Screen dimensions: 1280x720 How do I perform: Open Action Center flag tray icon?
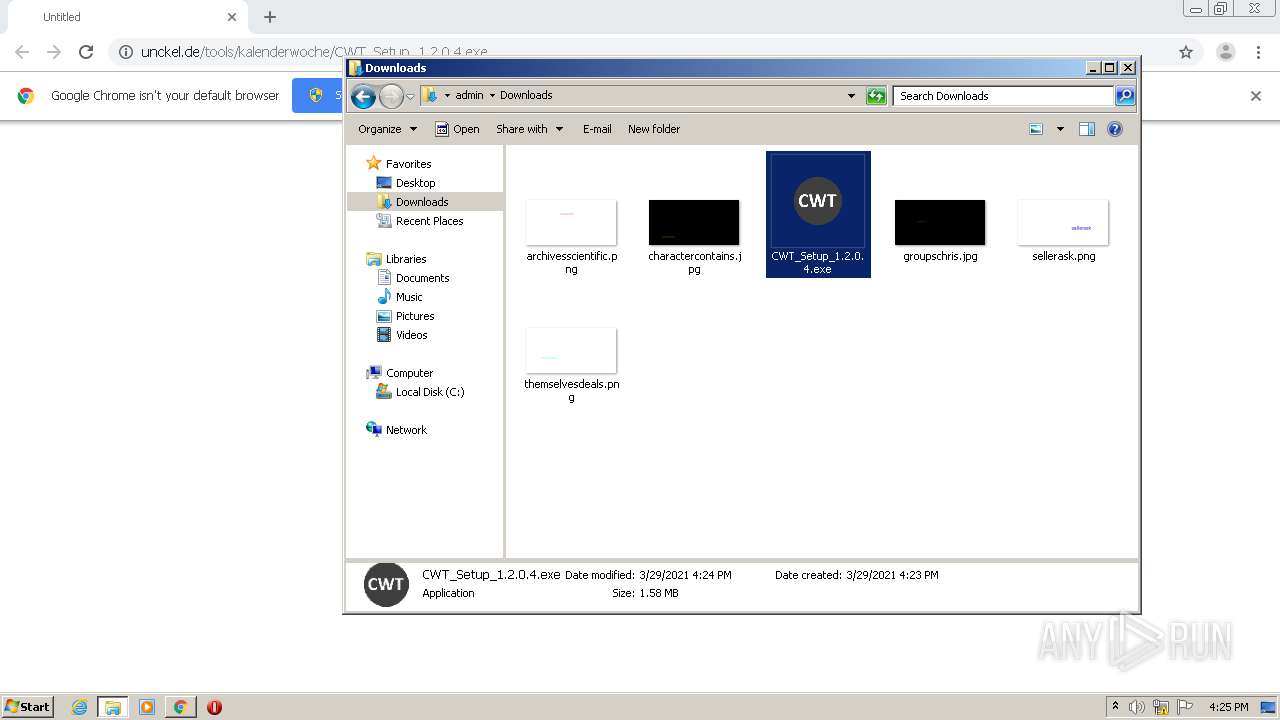tap(1185, 707)
